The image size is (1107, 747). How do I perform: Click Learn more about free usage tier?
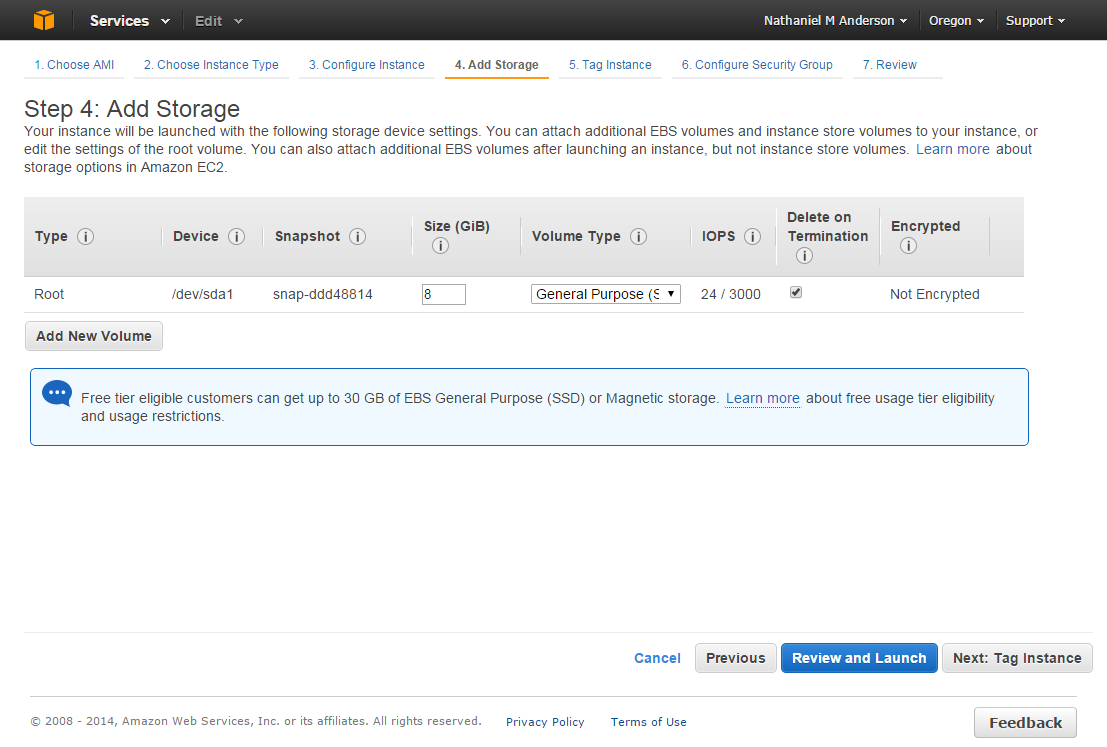coord(762,398)
